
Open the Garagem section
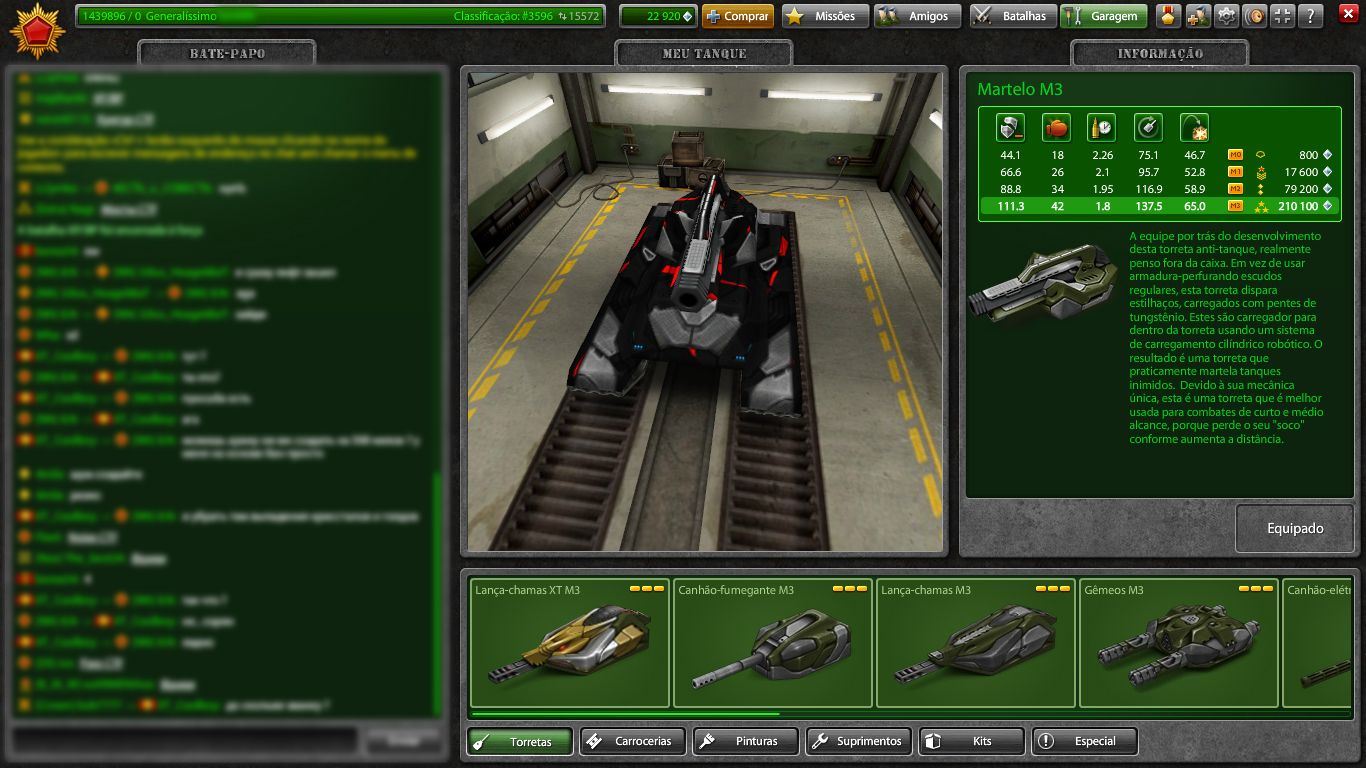pyautogui.click(x=1103, y=16)
